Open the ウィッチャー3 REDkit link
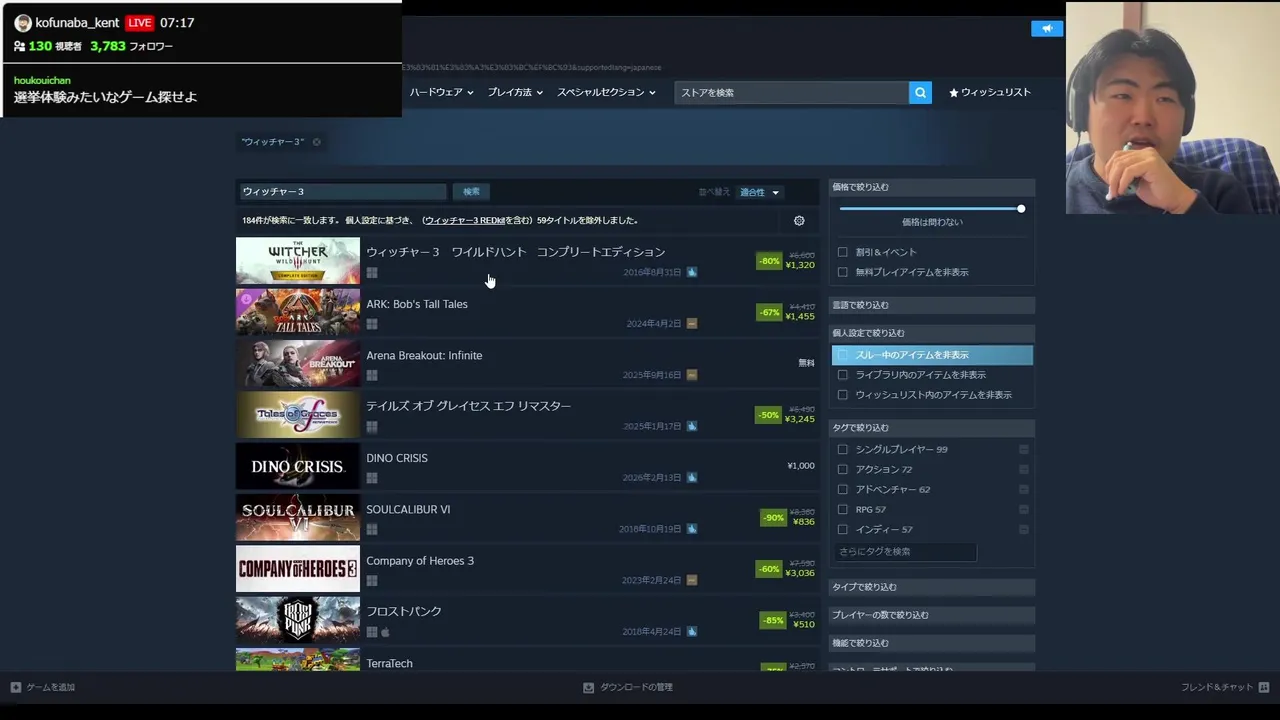 pyautogui.click(x=464, y=220)
